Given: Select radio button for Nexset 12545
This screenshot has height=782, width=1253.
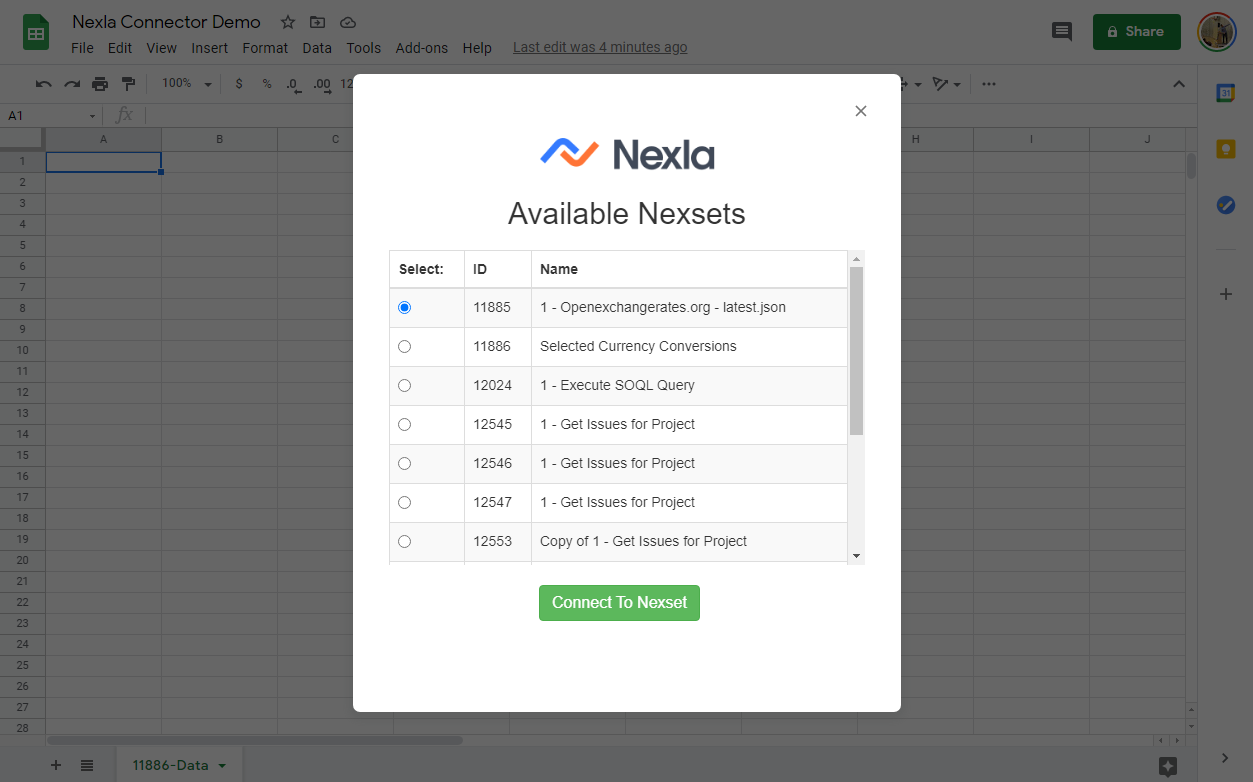Looking at the screenshot, I should point(404,425).
